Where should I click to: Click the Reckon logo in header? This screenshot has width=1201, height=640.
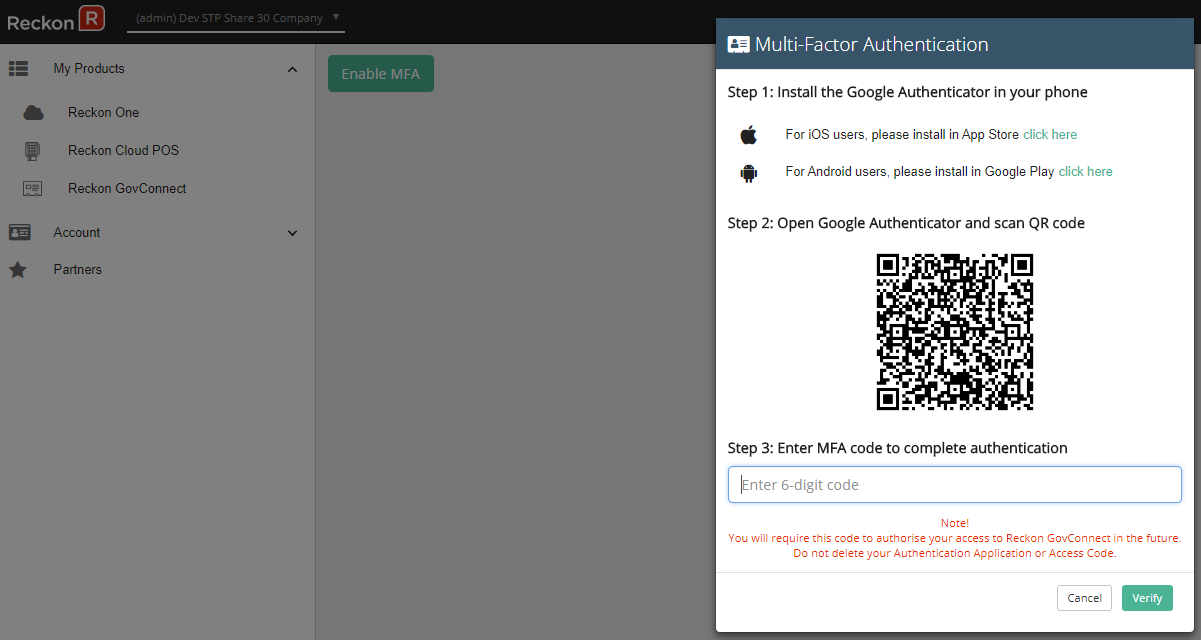coord(57,18)
